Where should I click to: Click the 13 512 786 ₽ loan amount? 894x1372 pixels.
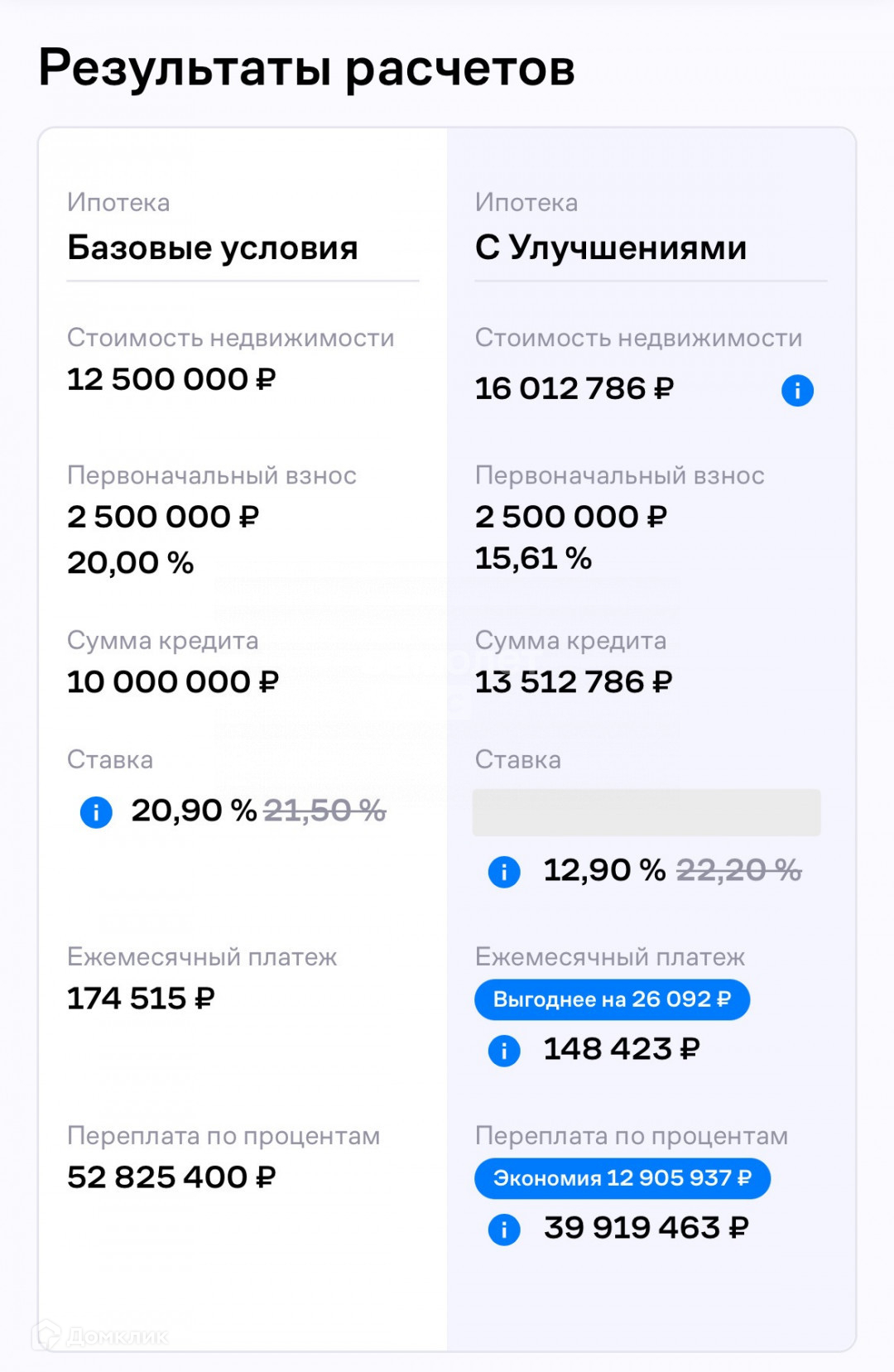[574, 681]
